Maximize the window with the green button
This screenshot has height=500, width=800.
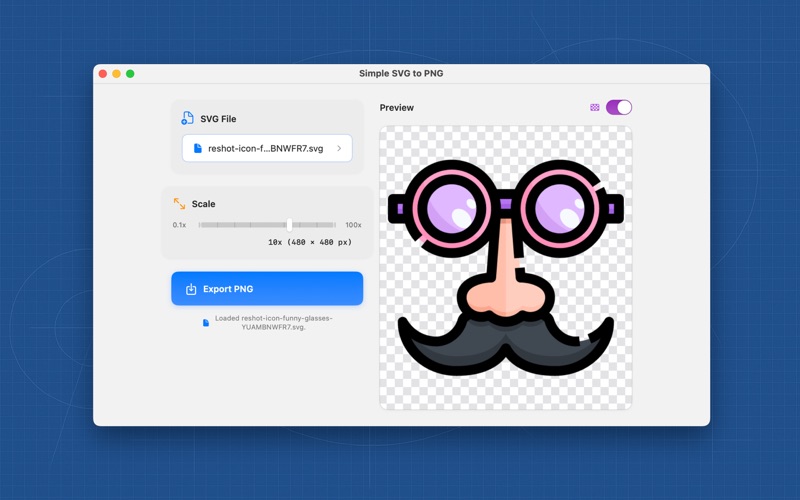click(x=130, y=74)
